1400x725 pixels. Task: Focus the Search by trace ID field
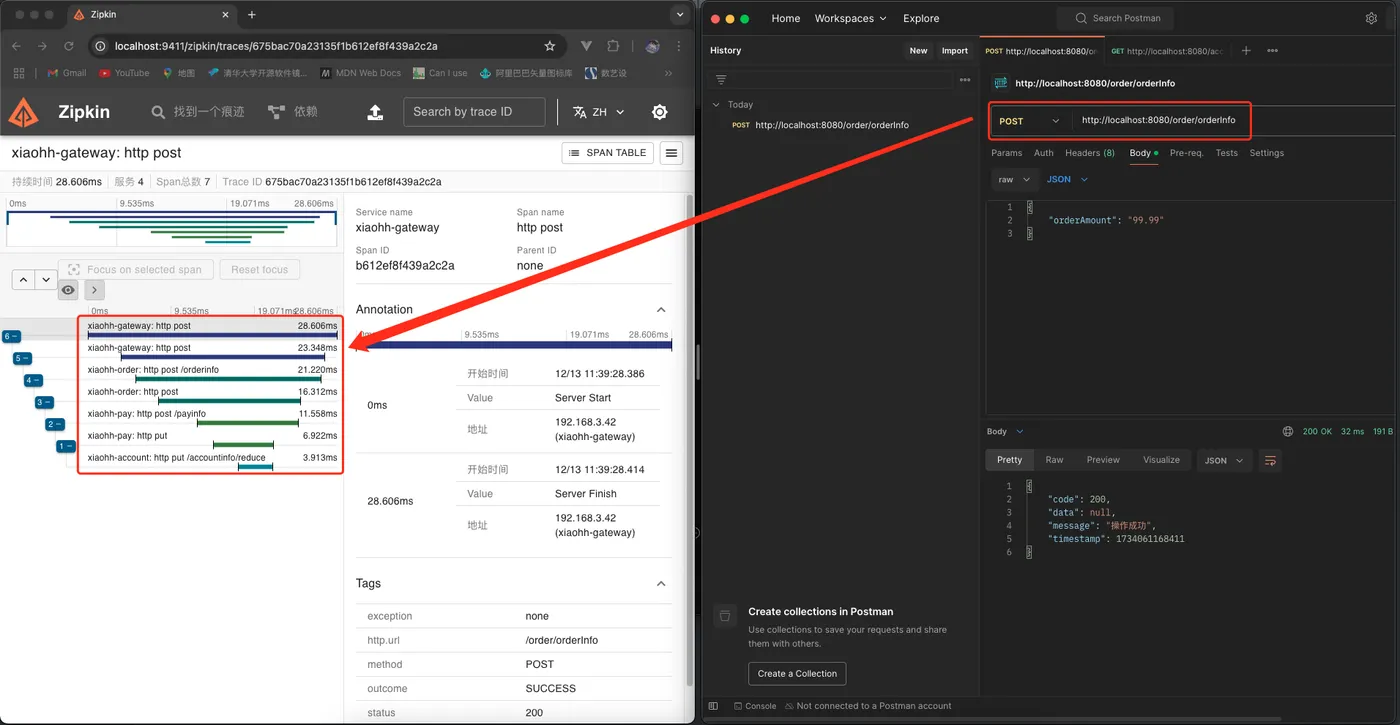coord(474,112)
